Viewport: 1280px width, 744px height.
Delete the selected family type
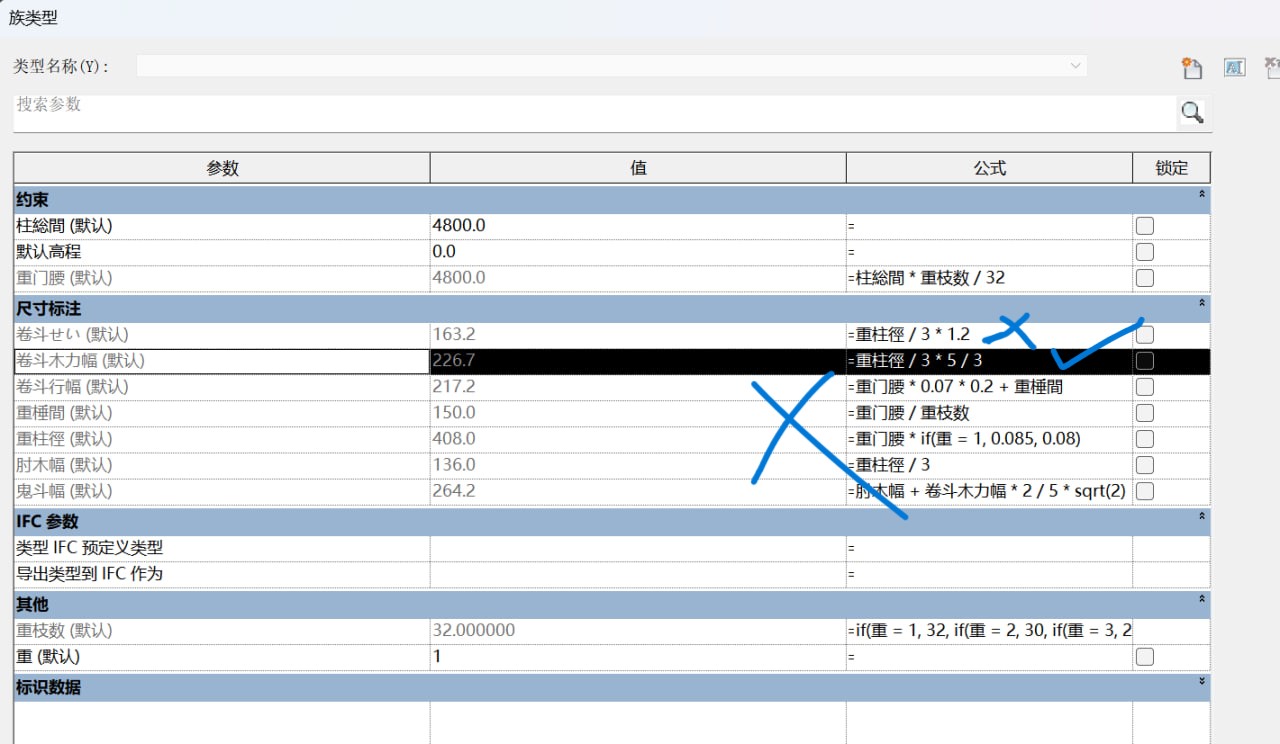(x=1273, y=68)
